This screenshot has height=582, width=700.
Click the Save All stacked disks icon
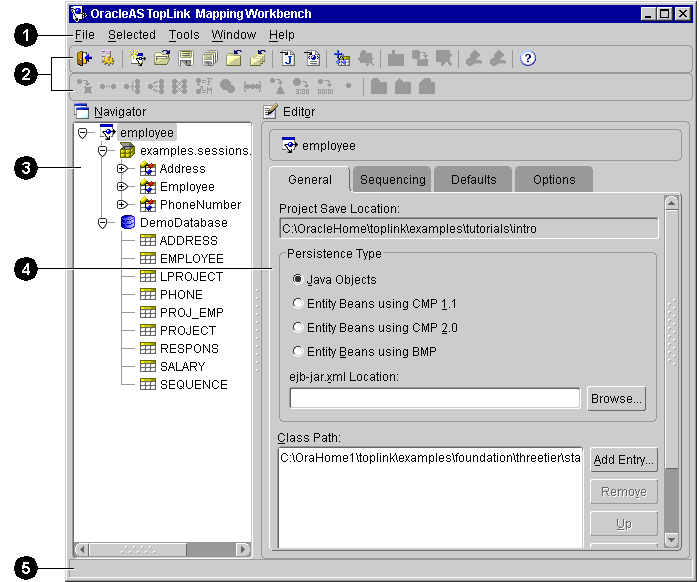[210, 58]
